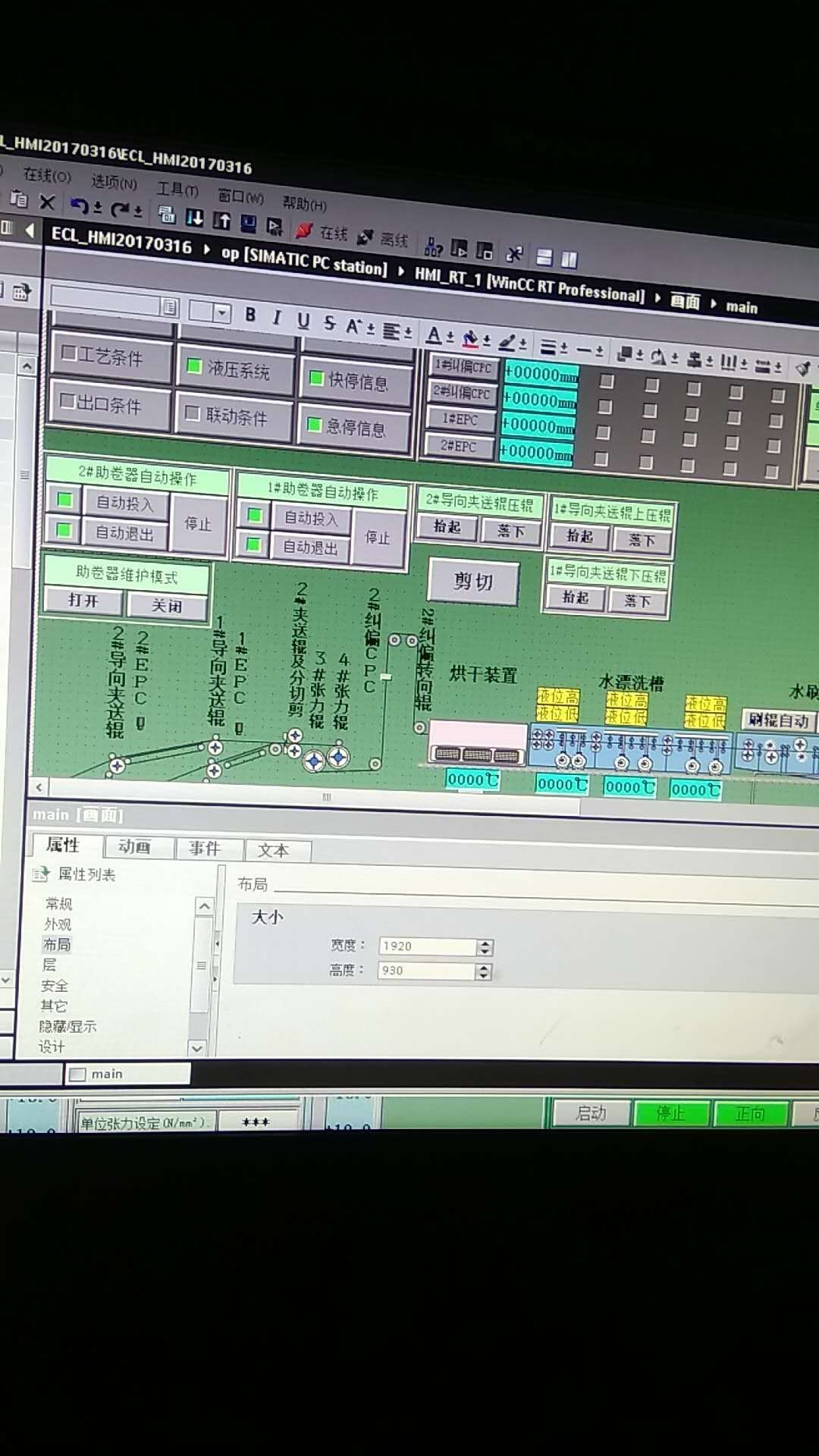Image resolution: width=819 pixels, height=1456 pixels.
Task: Toggle Strikethrough text formatting
Action: [329, 323]
